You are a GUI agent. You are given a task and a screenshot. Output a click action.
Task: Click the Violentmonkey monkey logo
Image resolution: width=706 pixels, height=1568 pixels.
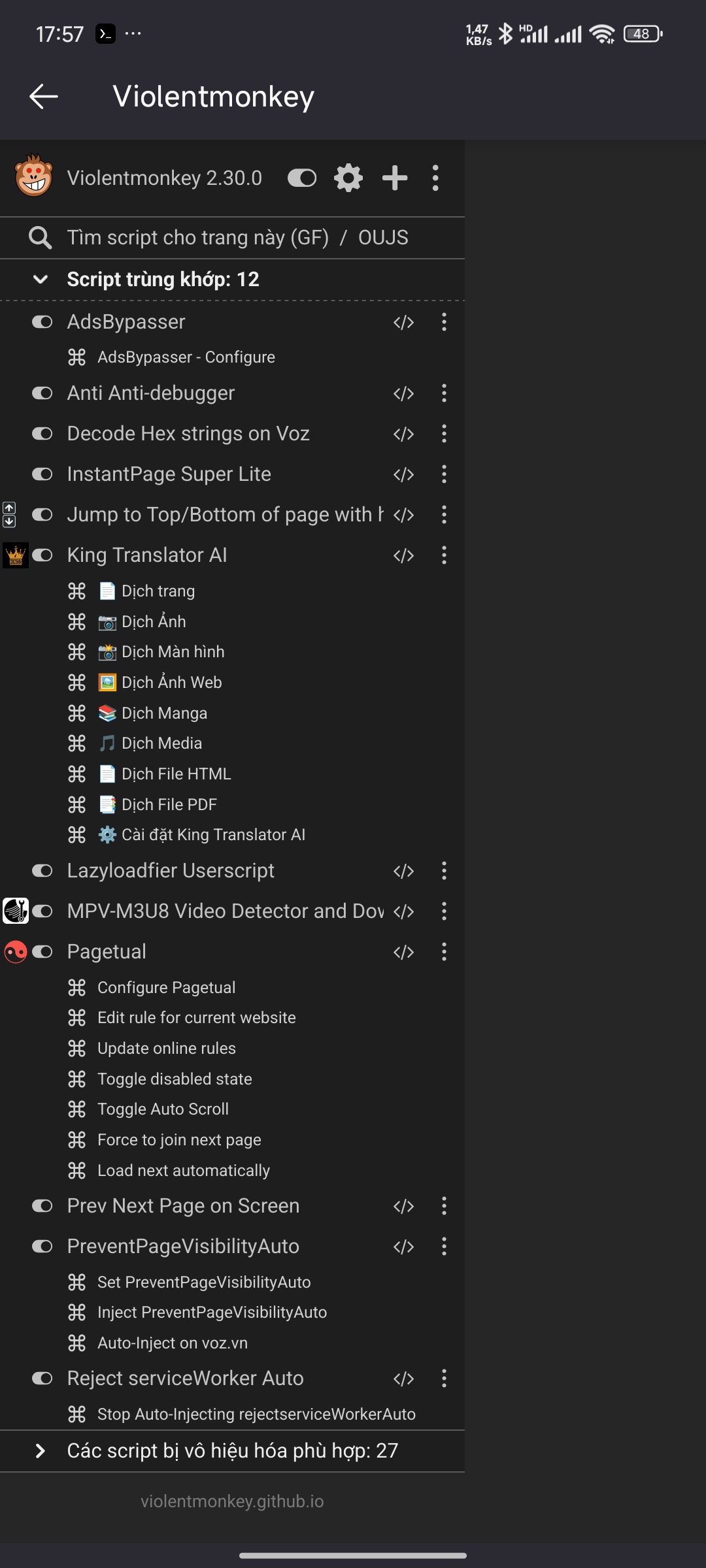coord(33,176)
